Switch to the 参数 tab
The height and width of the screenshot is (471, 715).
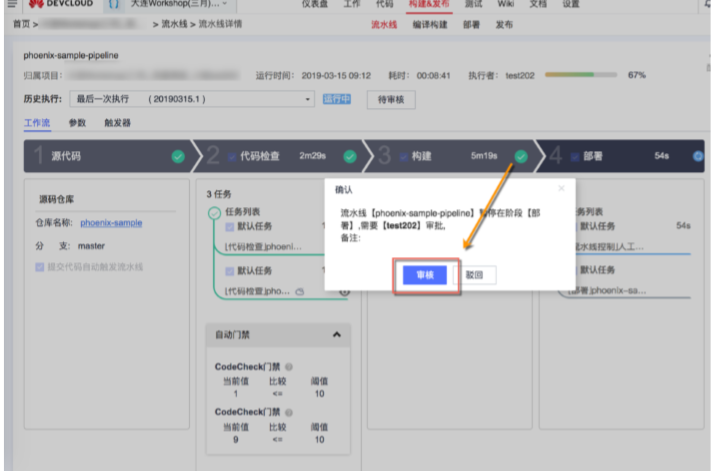coord(77,123)
